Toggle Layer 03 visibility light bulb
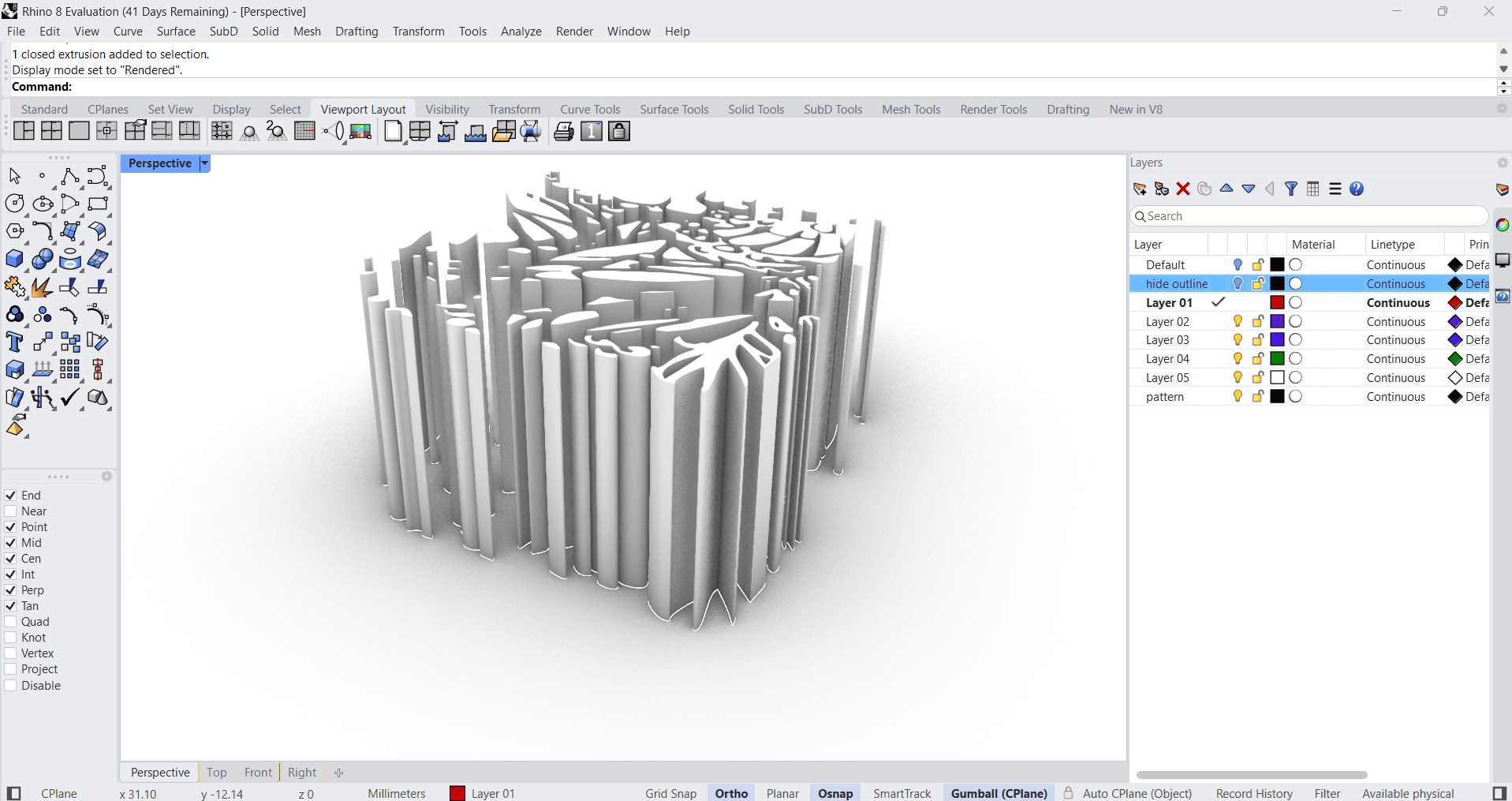 [x=1238, y=340]
